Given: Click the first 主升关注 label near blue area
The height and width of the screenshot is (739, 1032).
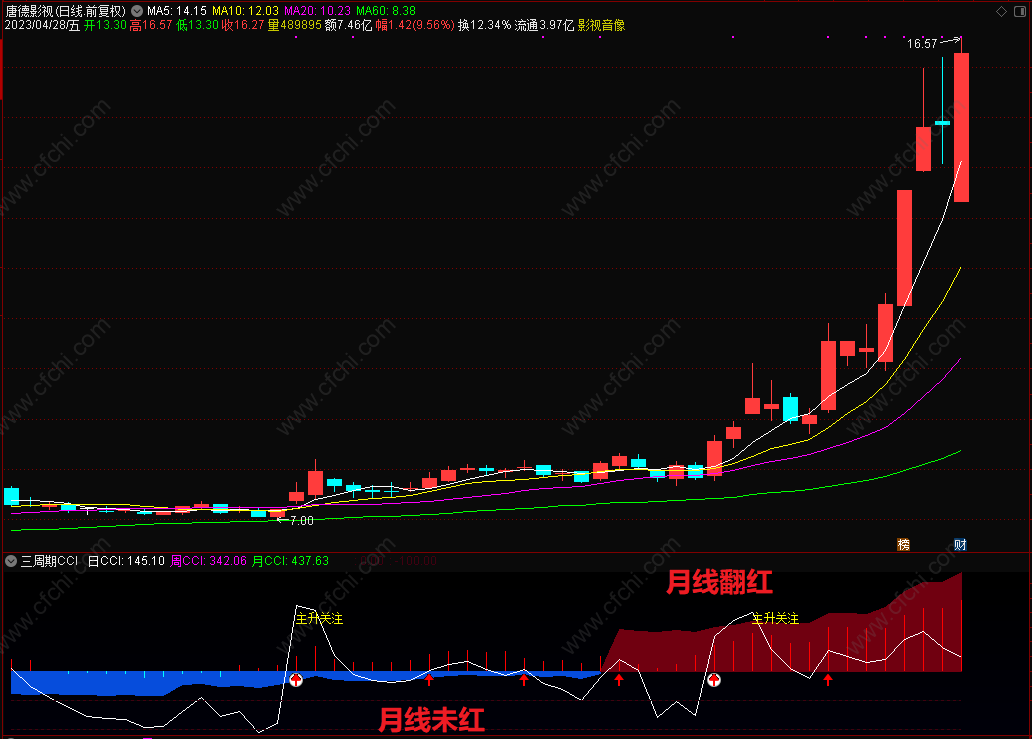Looking at the screenshot, I should [x=319, y=619].
